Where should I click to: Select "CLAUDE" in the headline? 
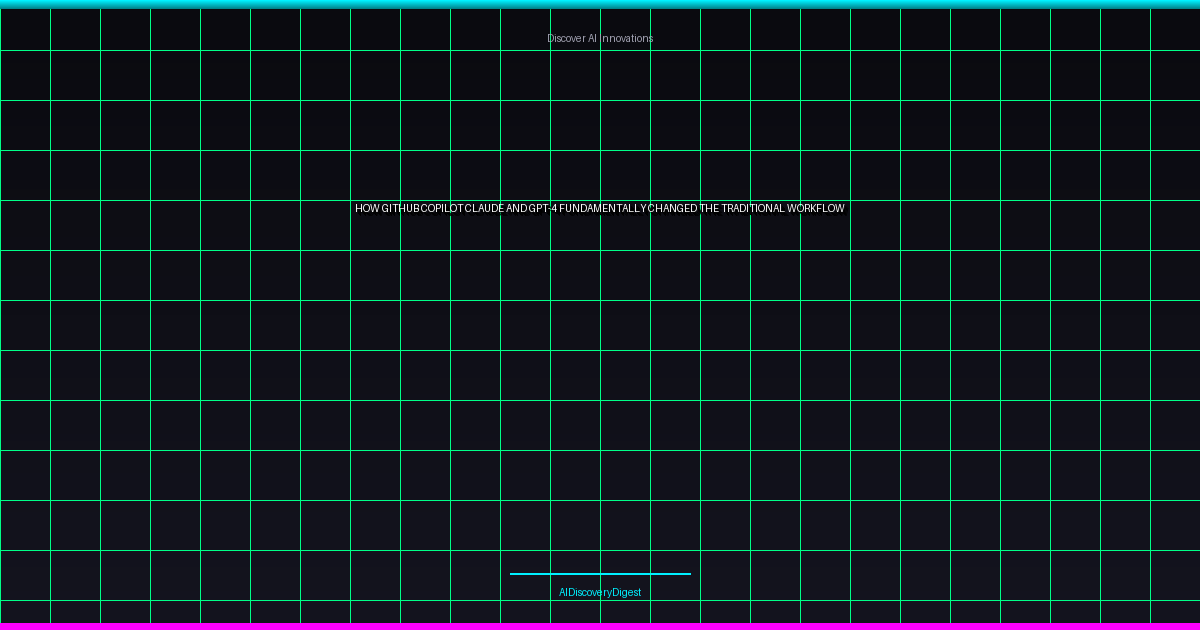click(x=484, y=209)
